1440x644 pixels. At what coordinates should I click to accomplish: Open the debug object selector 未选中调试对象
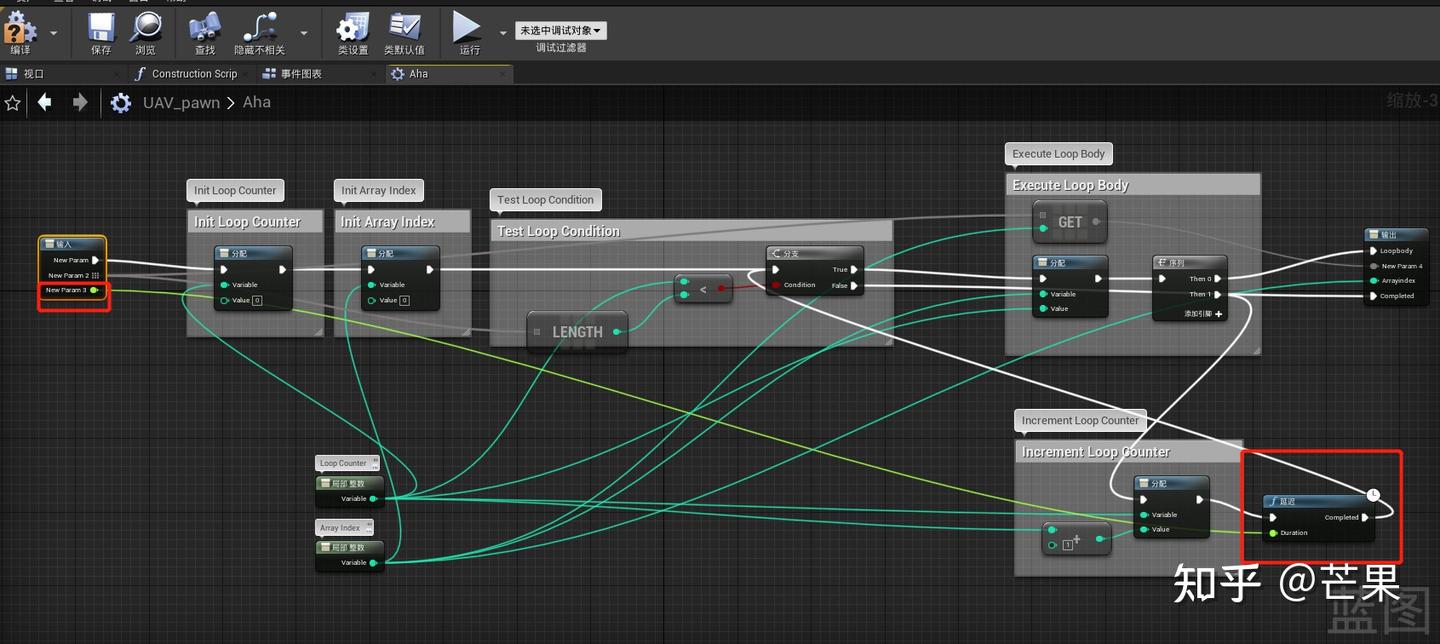[x=561, y=31]
